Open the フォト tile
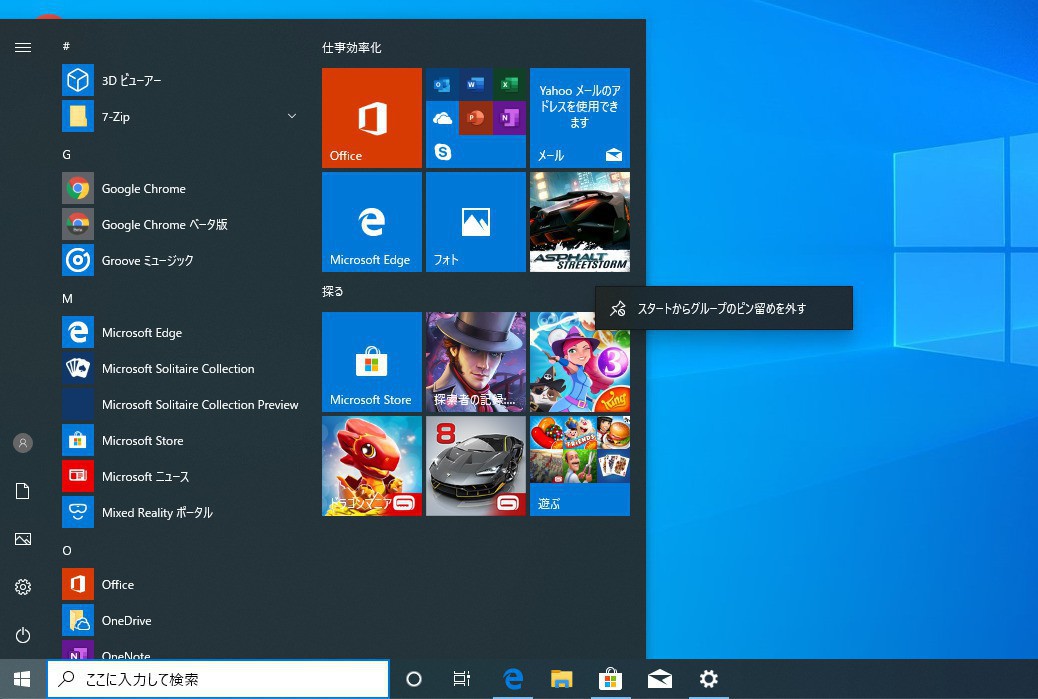1038x699 pixels. tap(475, 222)
